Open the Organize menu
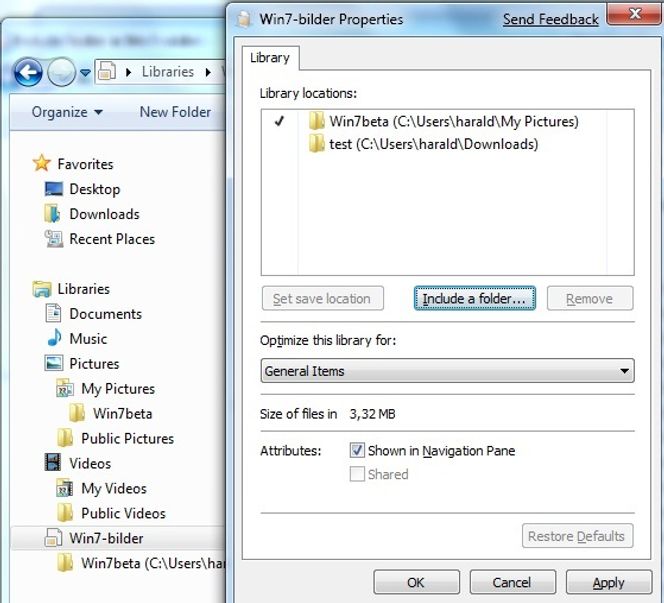The image size is (664, 603). pos(67,112)
